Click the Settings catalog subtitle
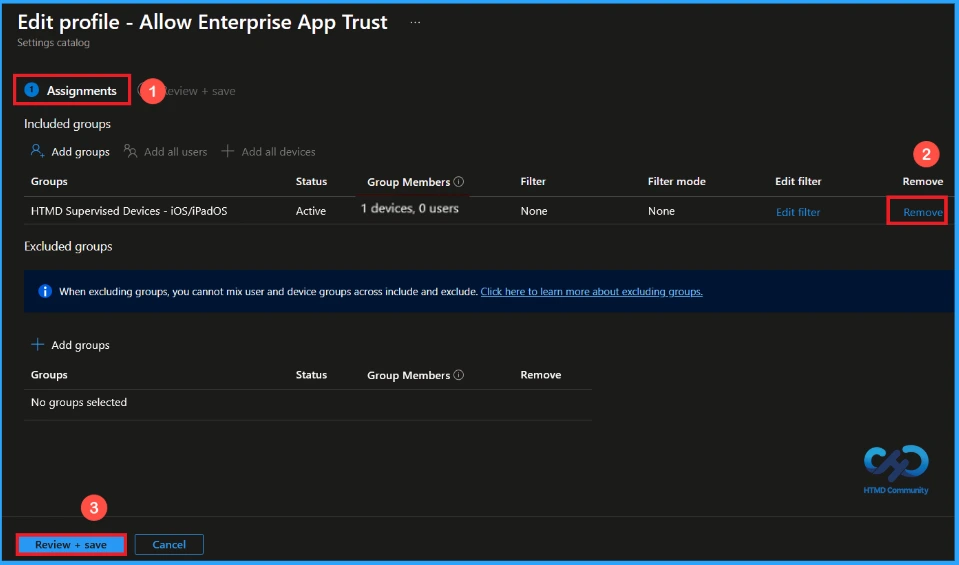Screen dimensions: 959x565 click(53, 43)
